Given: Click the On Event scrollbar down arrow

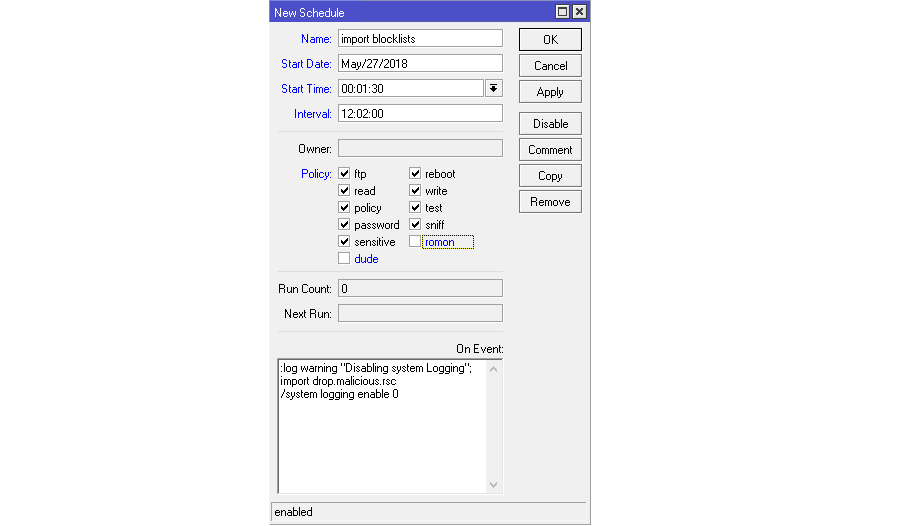Looking at the screenshot, I should coord(494,485).
